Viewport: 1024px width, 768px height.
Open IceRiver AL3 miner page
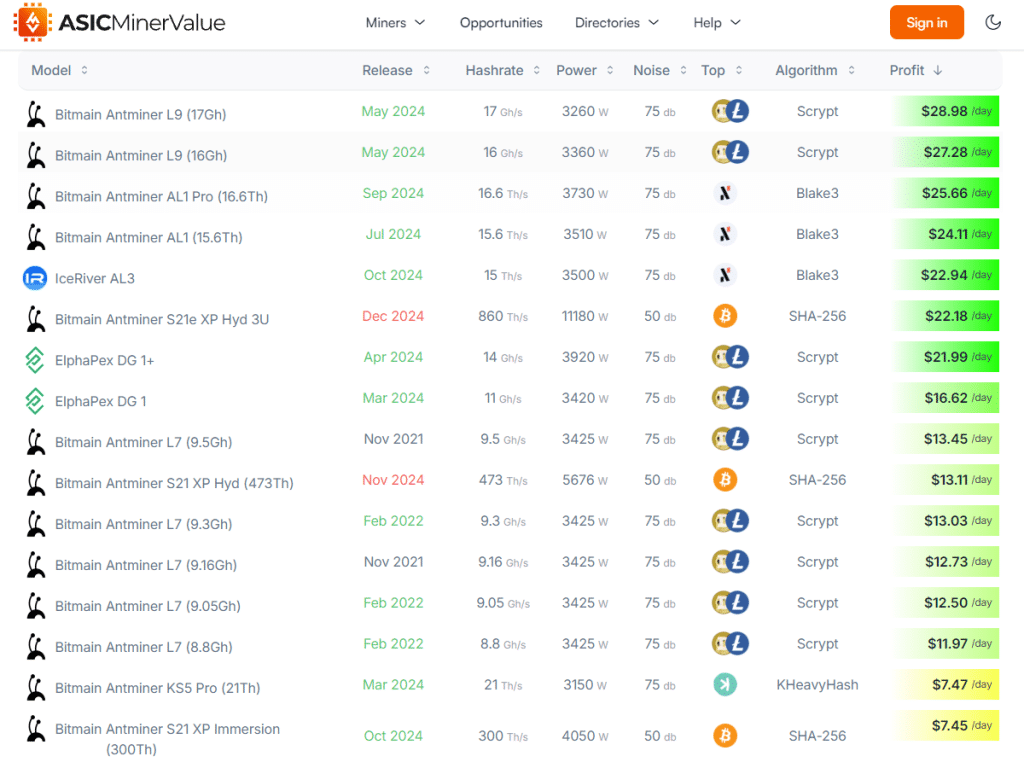point(95,279)
